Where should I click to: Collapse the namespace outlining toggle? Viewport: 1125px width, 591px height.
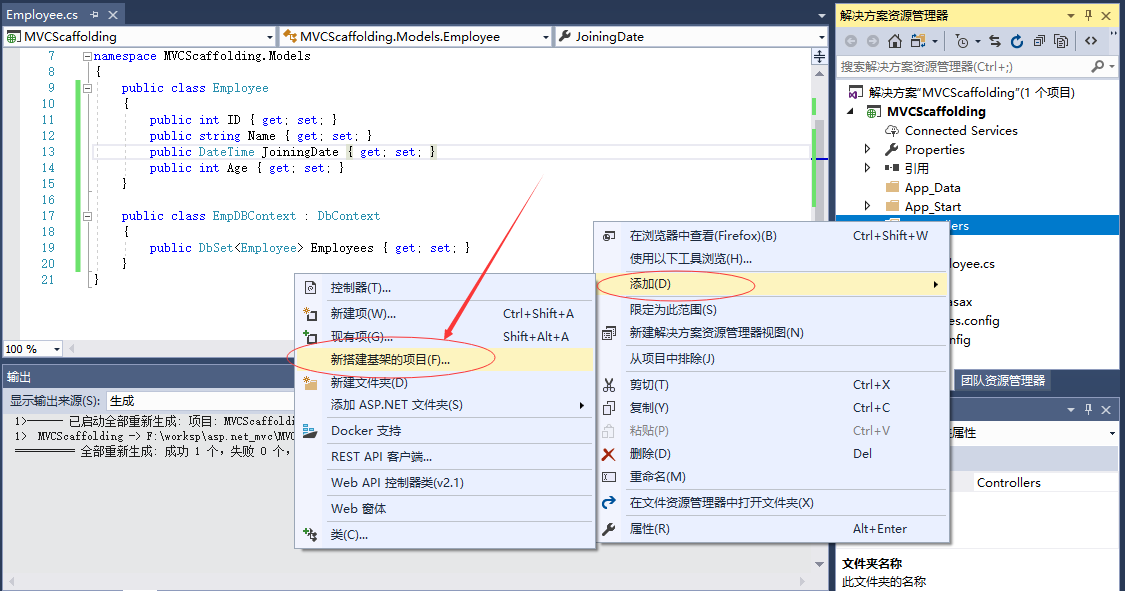tap(87, 56)
